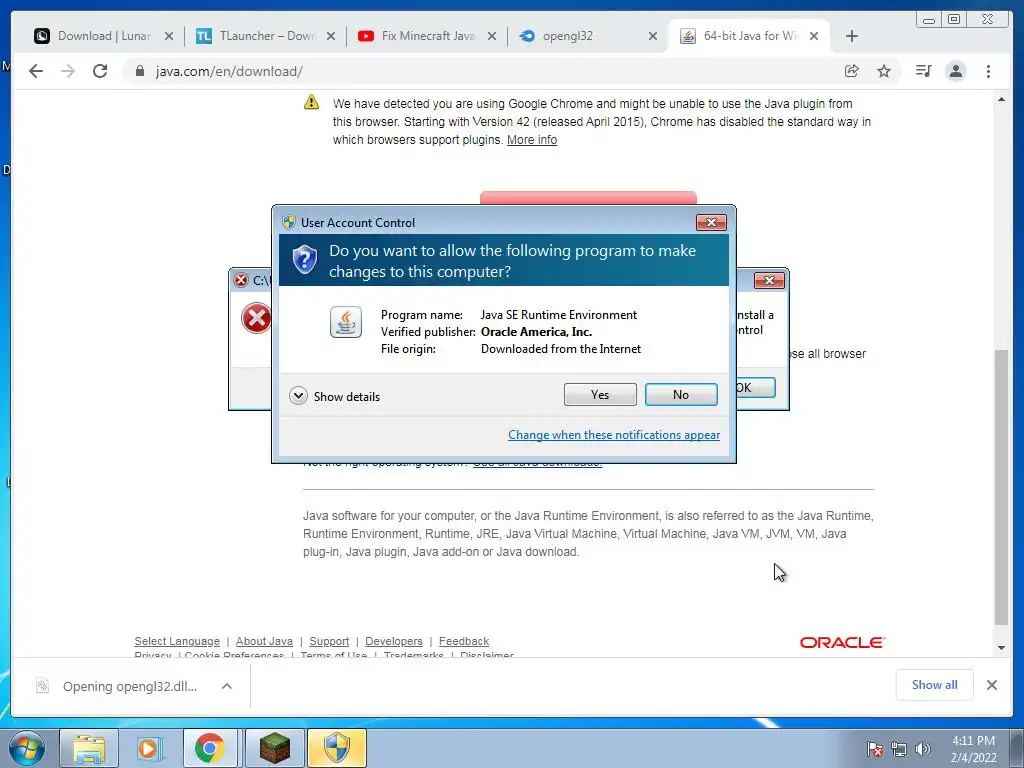The height and width of the screenshot is (768, 1024).
Task: Open opengl32.dll download item
Action: click(x=116, y=686)
